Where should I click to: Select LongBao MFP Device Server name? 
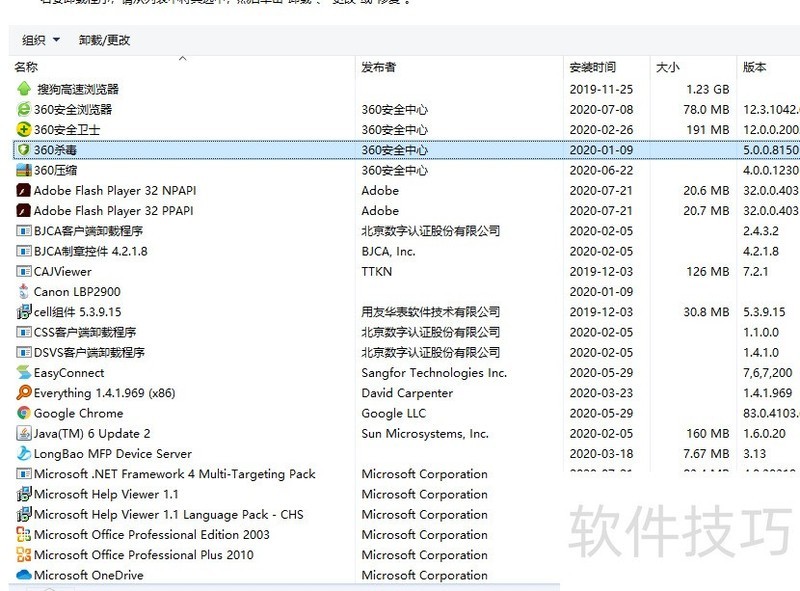point(113,453)
